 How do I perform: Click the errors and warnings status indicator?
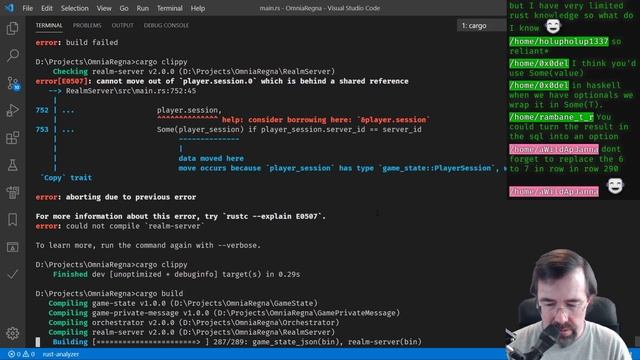pos(21,354)
